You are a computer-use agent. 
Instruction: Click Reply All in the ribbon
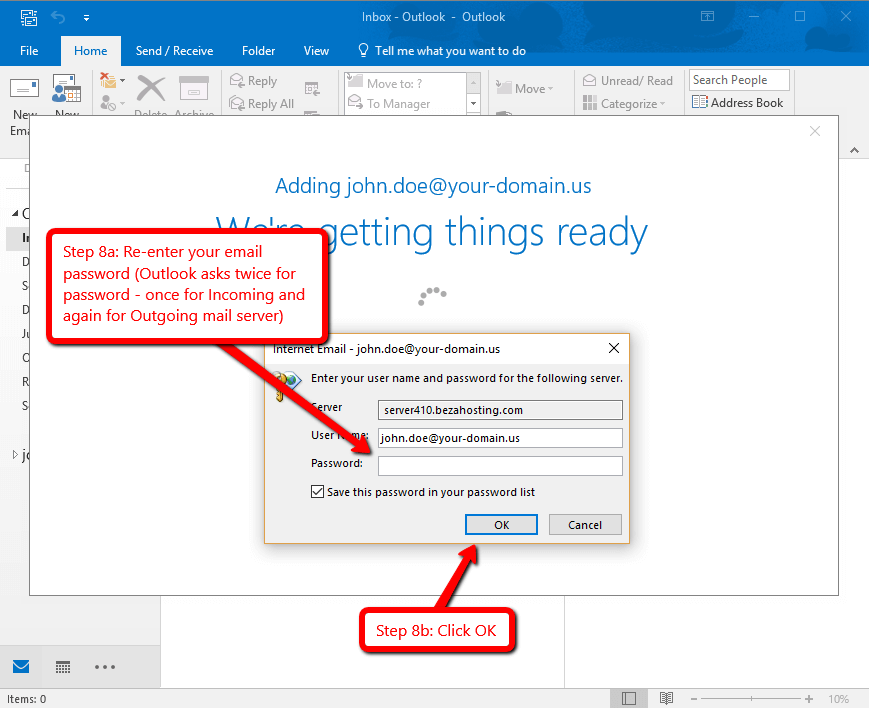[262, 104]
